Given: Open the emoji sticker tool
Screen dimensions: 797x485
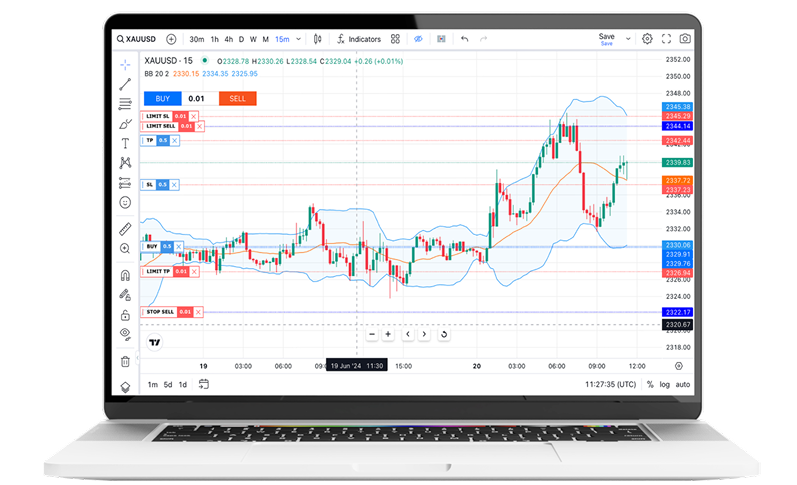Looking at the screenshot, I should click(125, 202).
